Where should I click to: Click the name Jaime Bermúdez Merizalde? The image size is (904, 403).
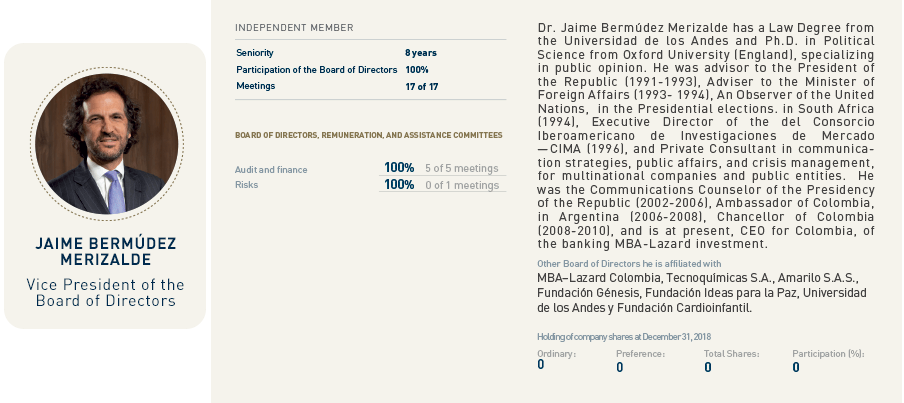click(x=106, y=251)
